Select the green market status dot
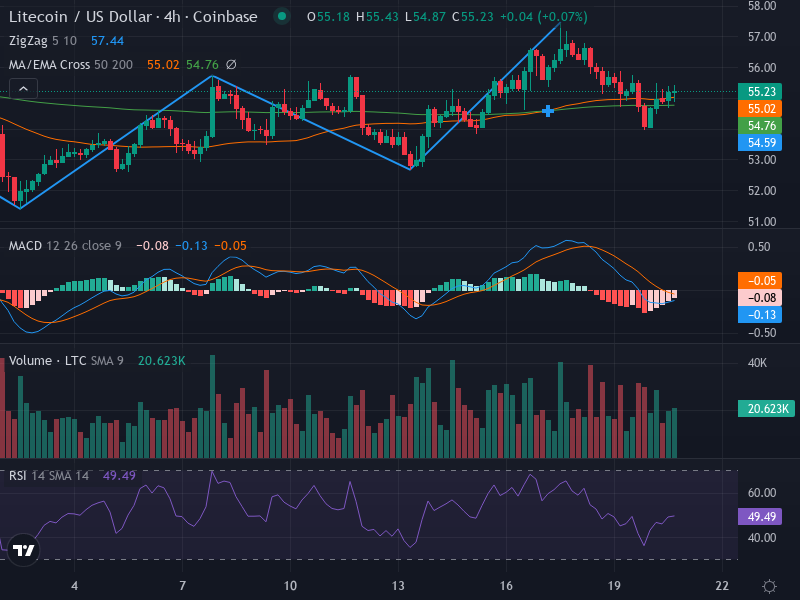The width and height of the screenshot is (800, 600). [x=282, y=17]
